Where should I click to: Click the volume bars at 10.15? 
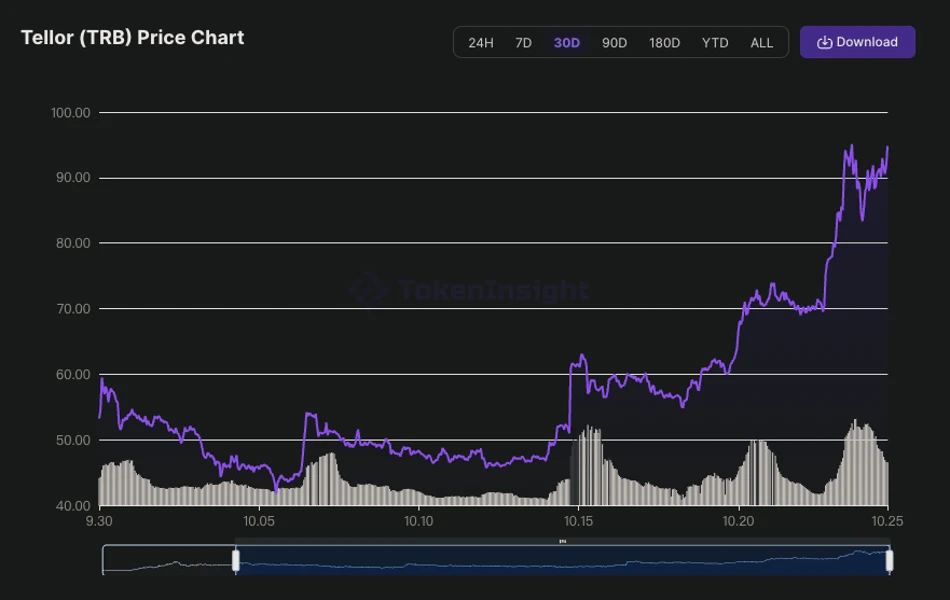(590, 465)
